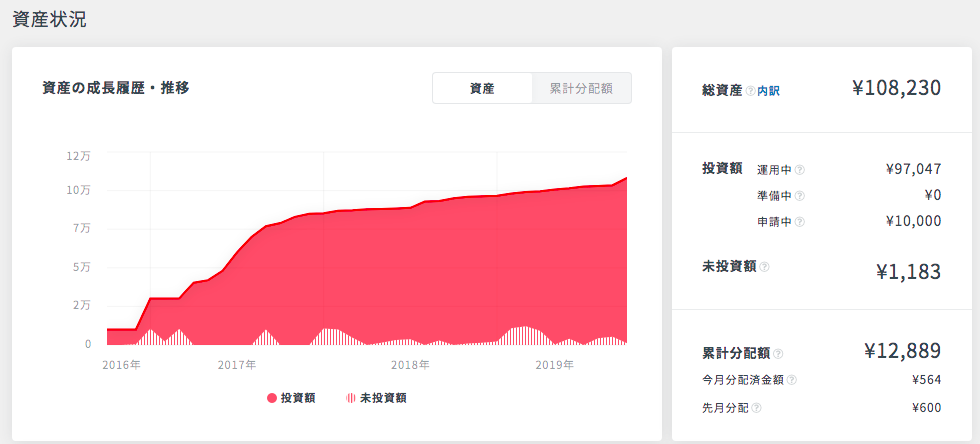Image resolution: width=980 pixels, height=444 pixels.
Task: Click the 2018年 axis label
Action: click(410, 365)
